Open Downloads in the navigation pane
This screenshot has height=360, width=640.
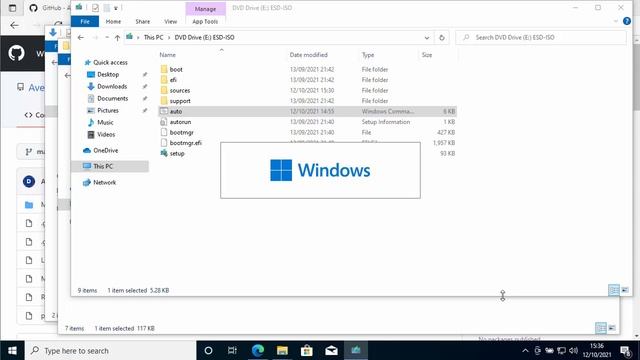point(112,87)
